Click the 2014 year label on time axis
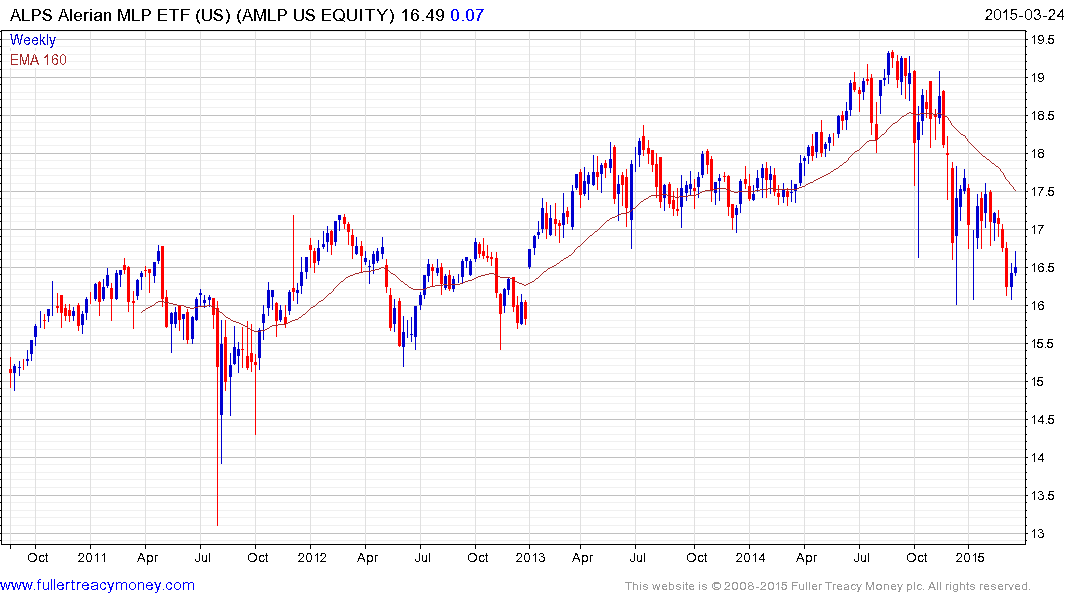Viewport: 1075px width, 600px height. [x=750, y=557]
